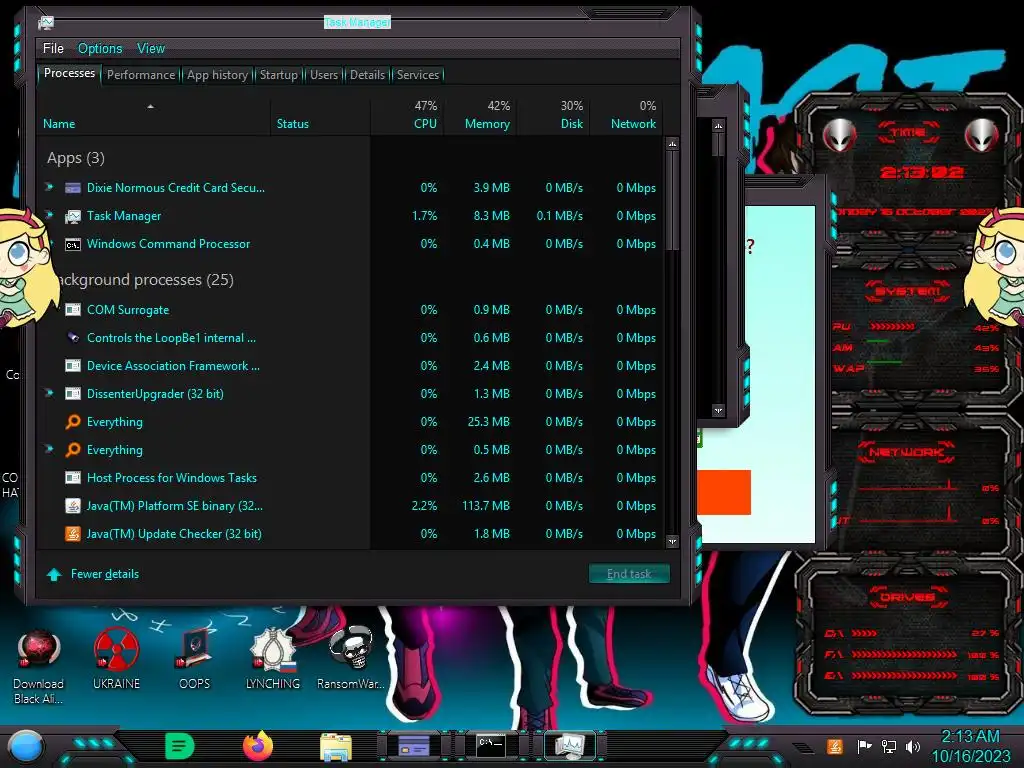Click the first Everything magnifier icon
Viewport: 1024px width, 768px height.
[72, 422]
